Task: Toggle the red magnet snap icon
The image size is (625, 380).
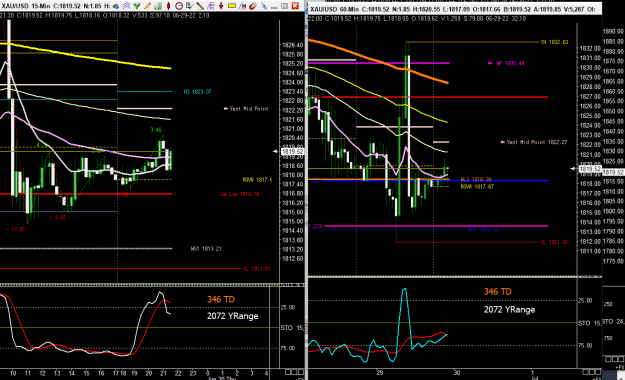Action: pos(253,6)
